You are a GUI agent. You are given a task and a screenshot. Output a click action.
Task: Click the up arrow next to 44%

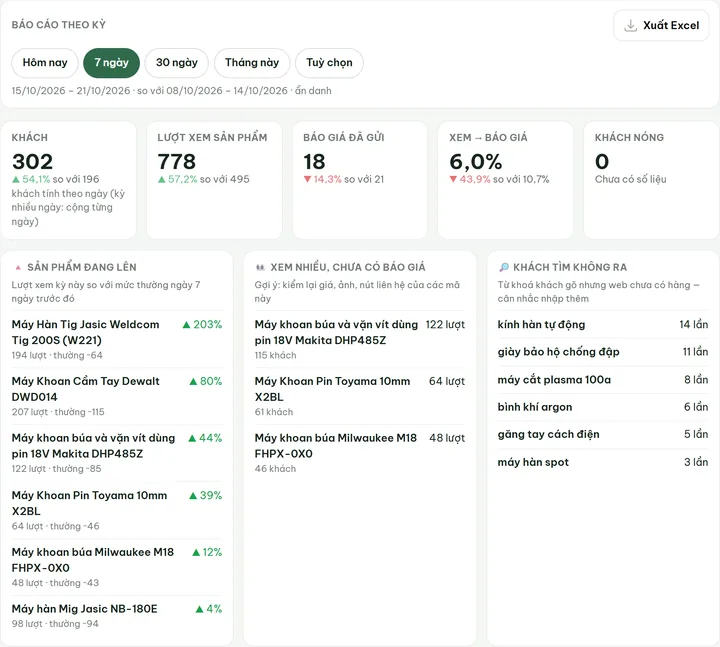point(192,439)
